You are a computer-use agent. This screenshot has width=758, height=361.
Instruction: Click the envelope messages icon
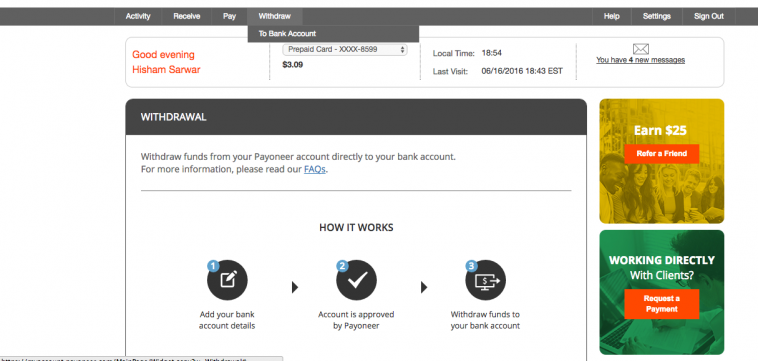click(641, 49)
